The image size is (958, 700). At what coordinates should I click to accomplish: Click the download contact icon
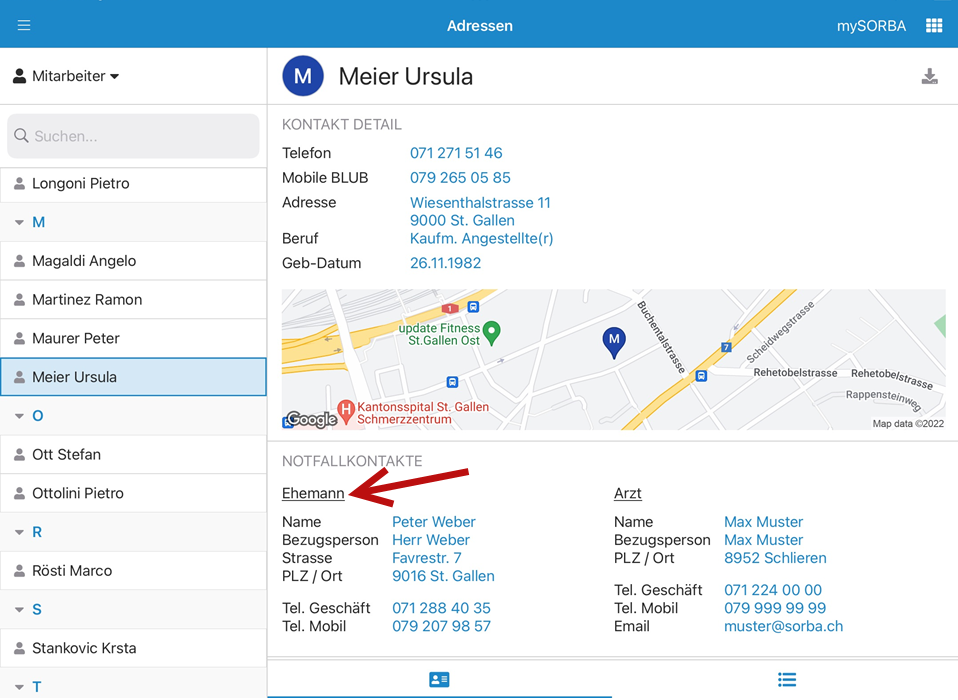point(929,77)
